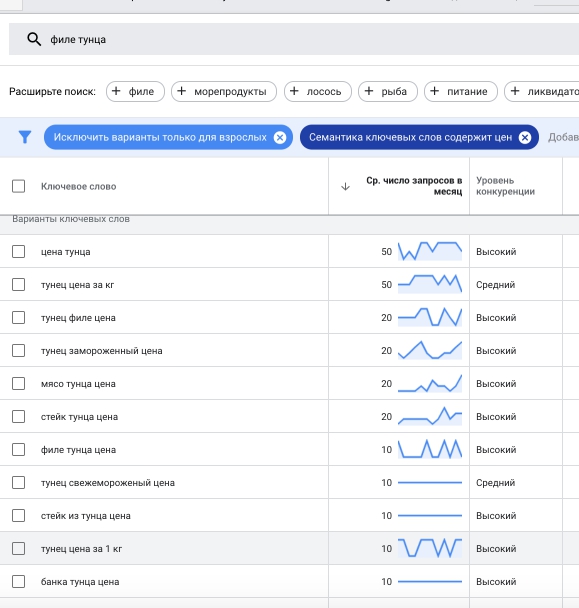The height and width of the screenshot is (608, 579).
Task: Add "лосось" suggestion chip
Action: pos(318,92)
